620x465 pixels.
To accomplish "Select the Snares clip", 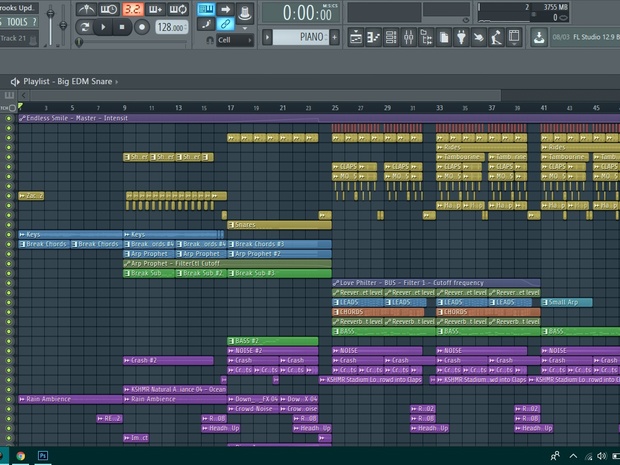I will 280,225.
